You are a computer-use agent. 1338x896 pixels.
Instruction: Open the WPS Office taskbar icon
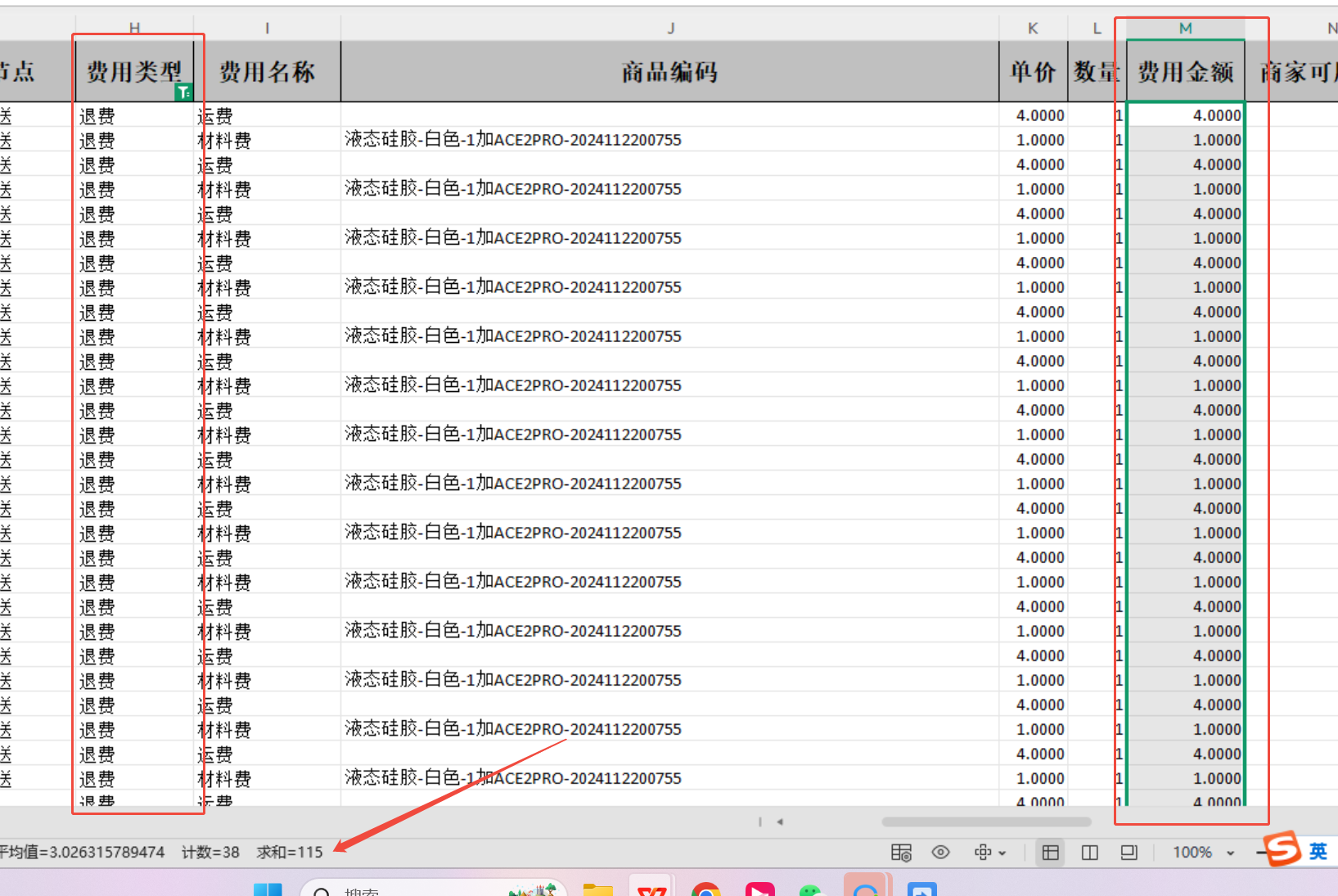point(651,888)
